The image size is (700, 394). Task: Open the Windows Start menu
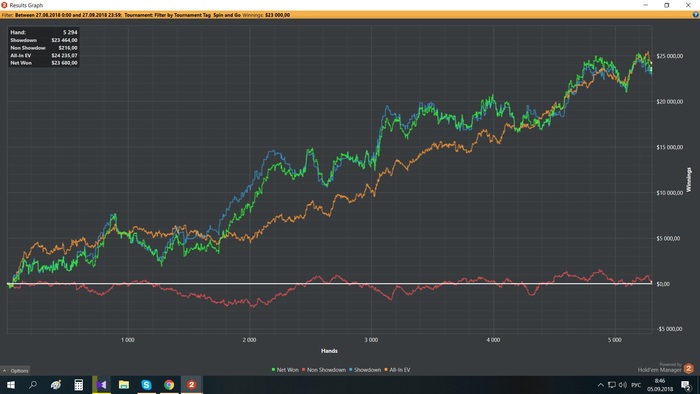(x=10, y=385)
